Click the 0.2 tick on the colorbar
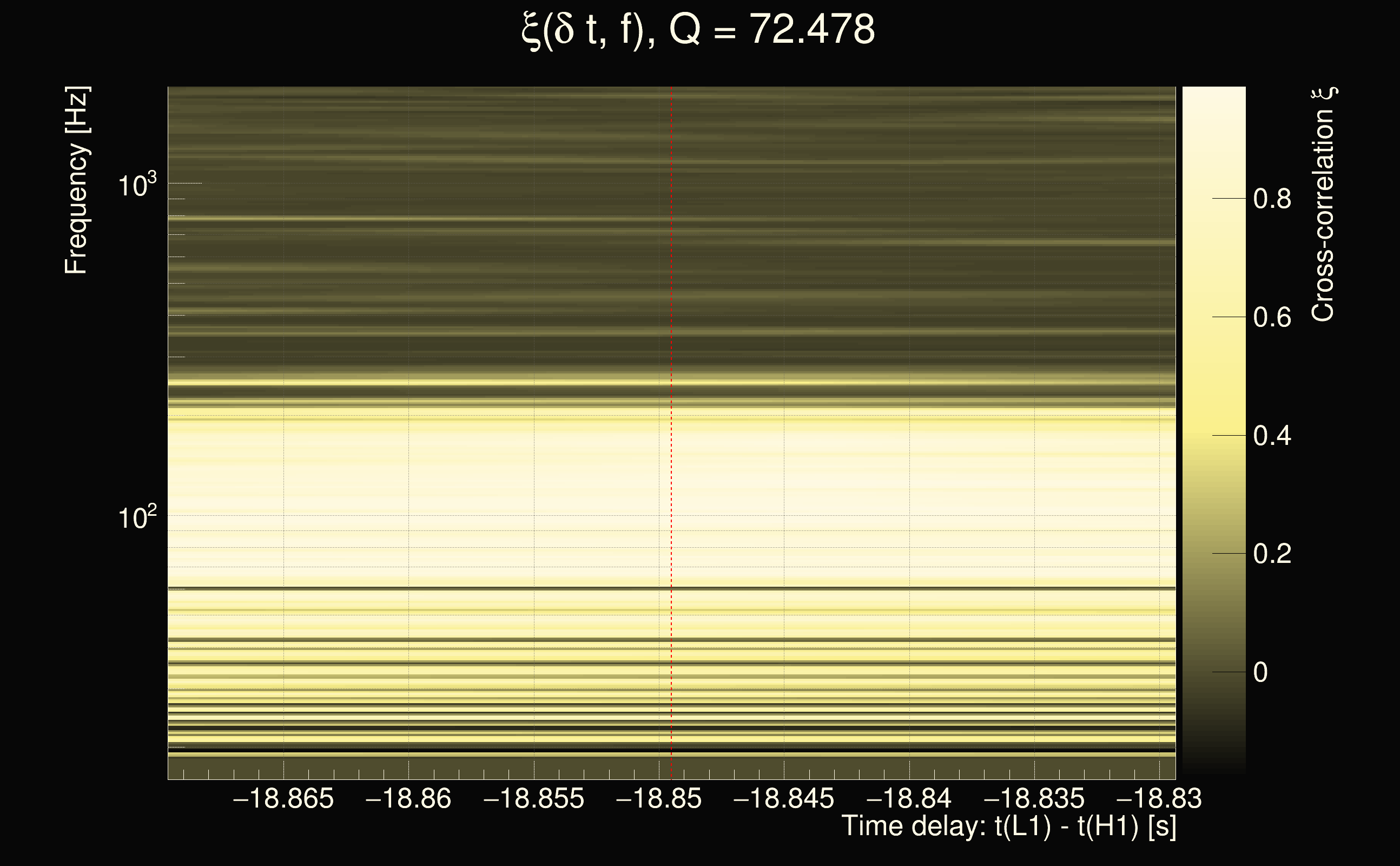This screenshot has width=1400, height=866. [1272, 554]
